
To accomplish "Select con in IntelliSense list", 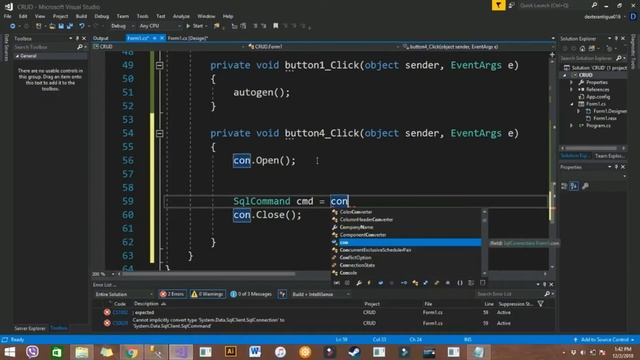I will (x=406, y=242).
